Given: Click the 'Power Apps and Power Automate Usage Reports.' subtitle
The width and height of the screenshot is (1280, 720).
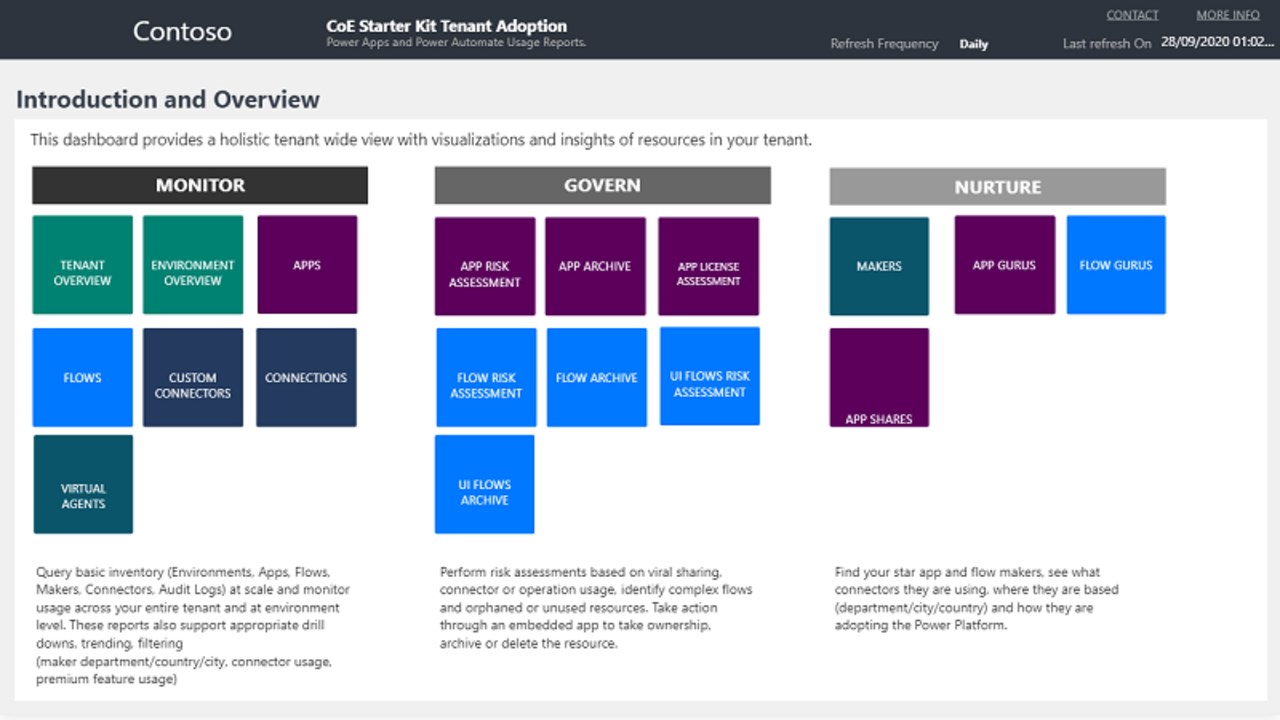Looking at the screenshot, I should coord(456,43).
